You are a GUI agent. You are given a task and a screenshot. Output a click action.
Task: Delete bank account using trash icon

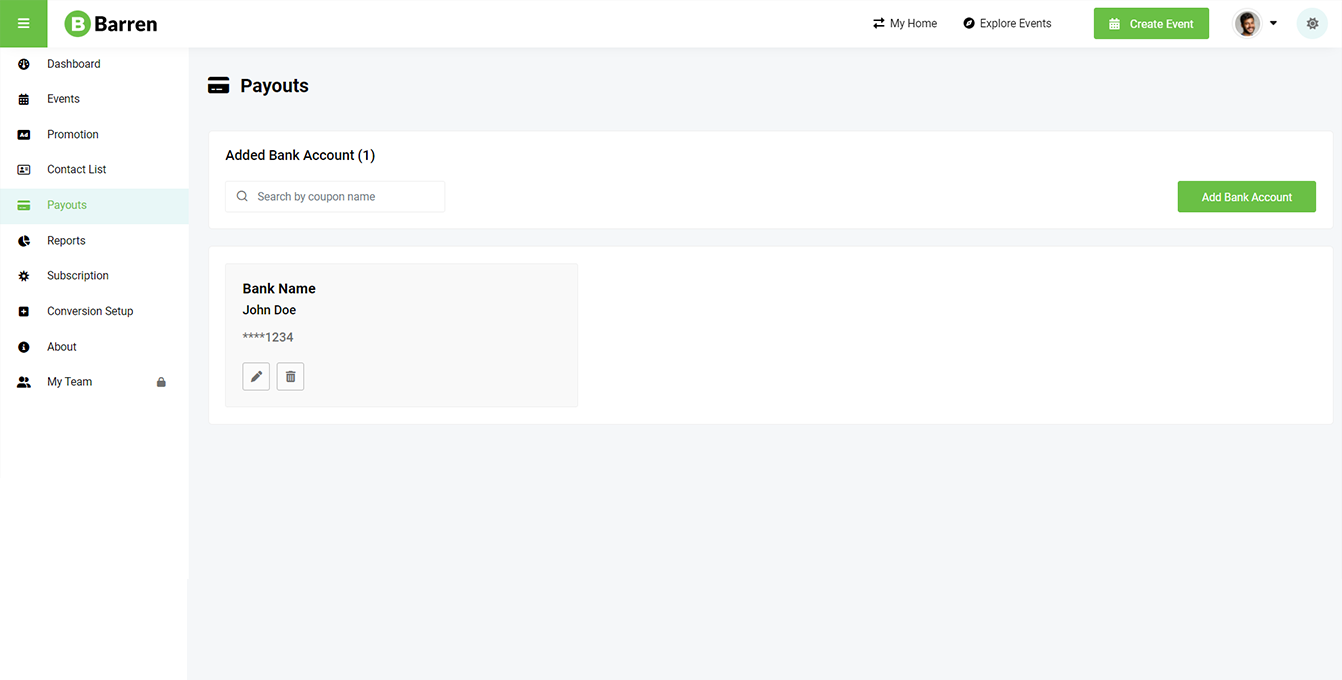(290, 376)
